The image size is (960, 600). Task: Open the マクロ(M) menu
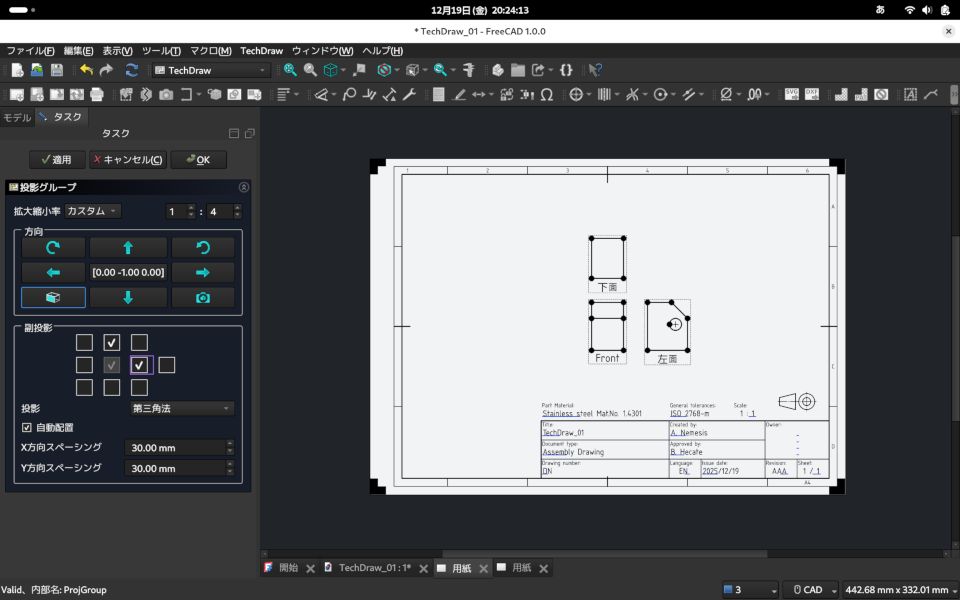(210, 51)
